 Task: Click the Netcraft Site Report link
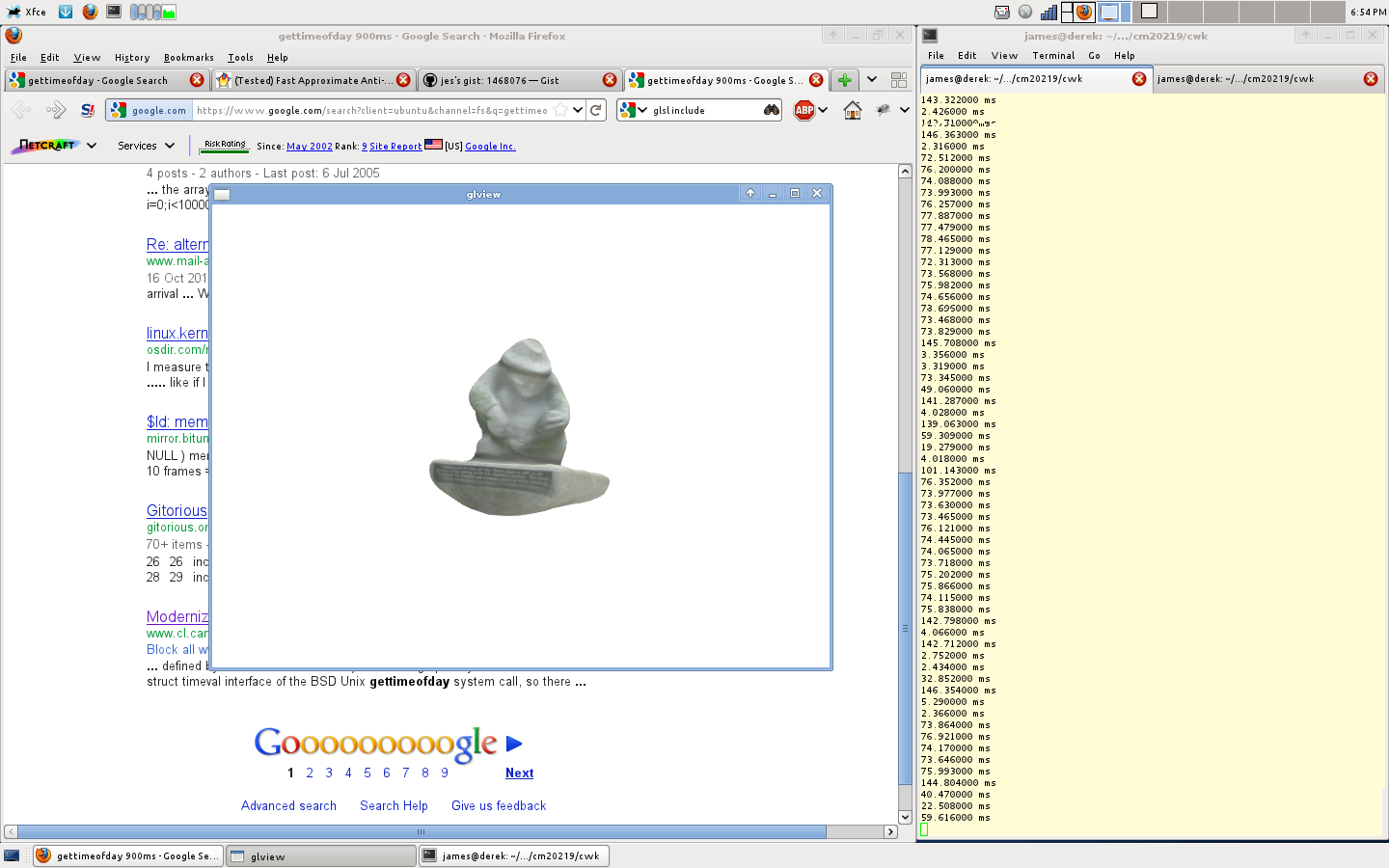coord(395,147)
